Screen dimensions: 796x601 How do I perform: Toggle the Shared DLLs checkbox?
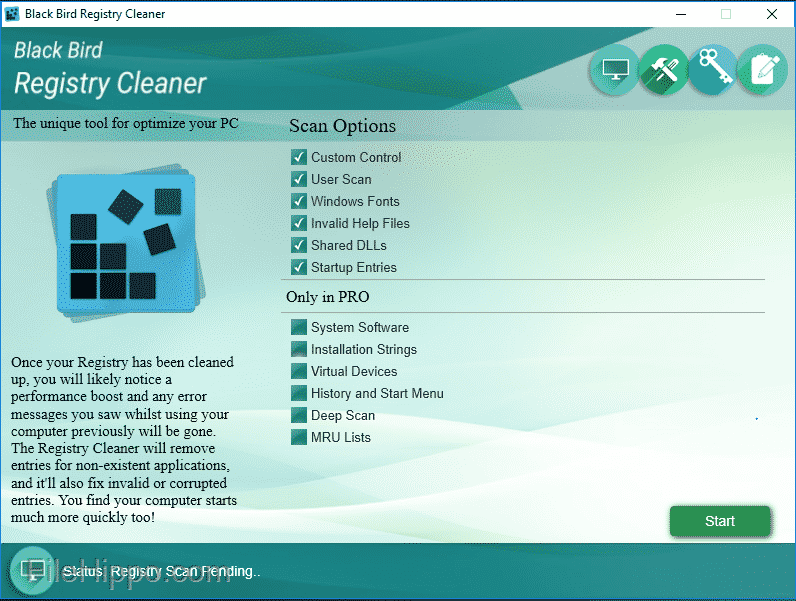tap(299, 245)
